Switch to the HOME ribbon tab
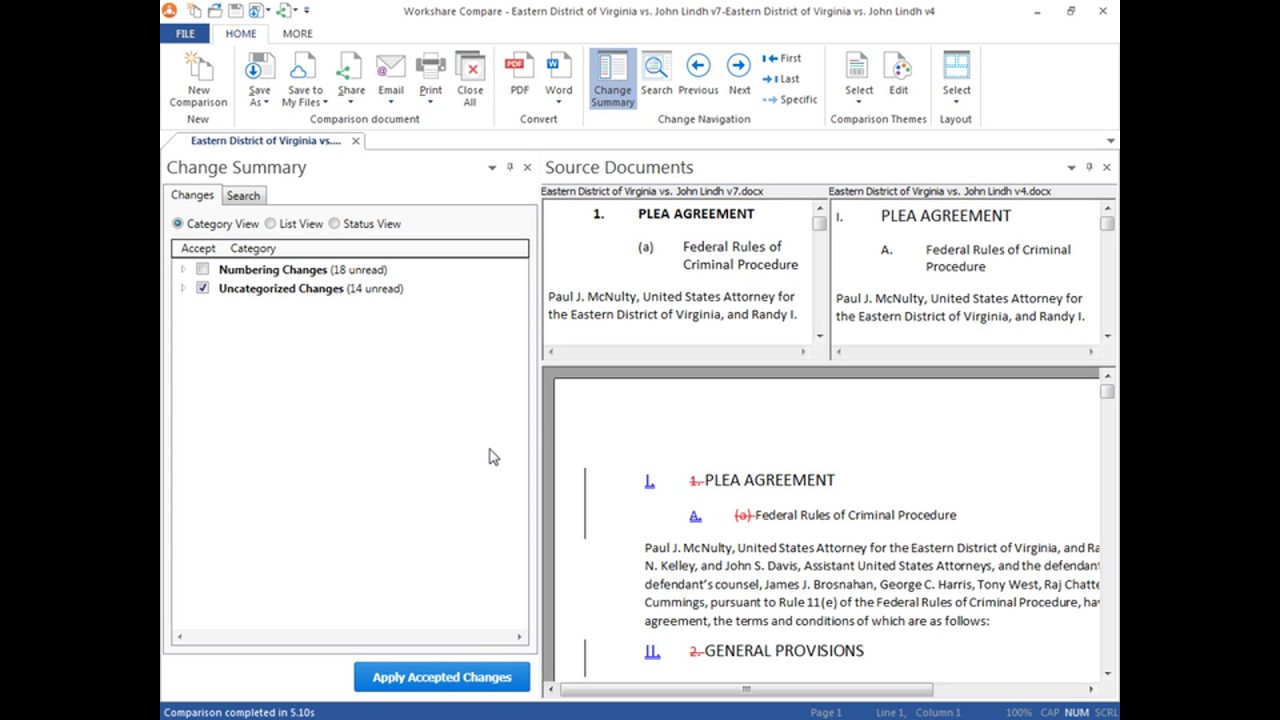Image resolution: width=1280 pixels, height=720 pixels. (x=241, y=33)
